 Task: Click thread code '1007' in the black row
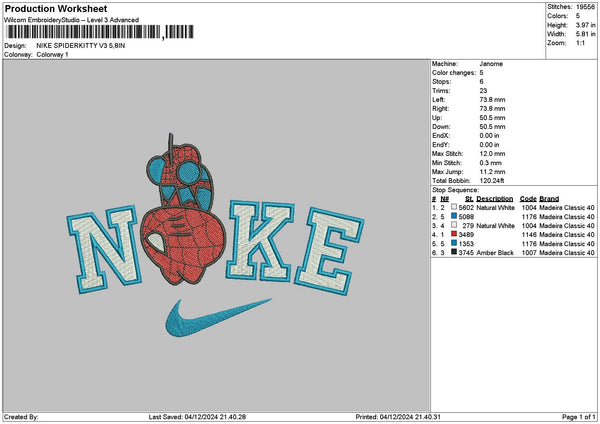point(529,253)
